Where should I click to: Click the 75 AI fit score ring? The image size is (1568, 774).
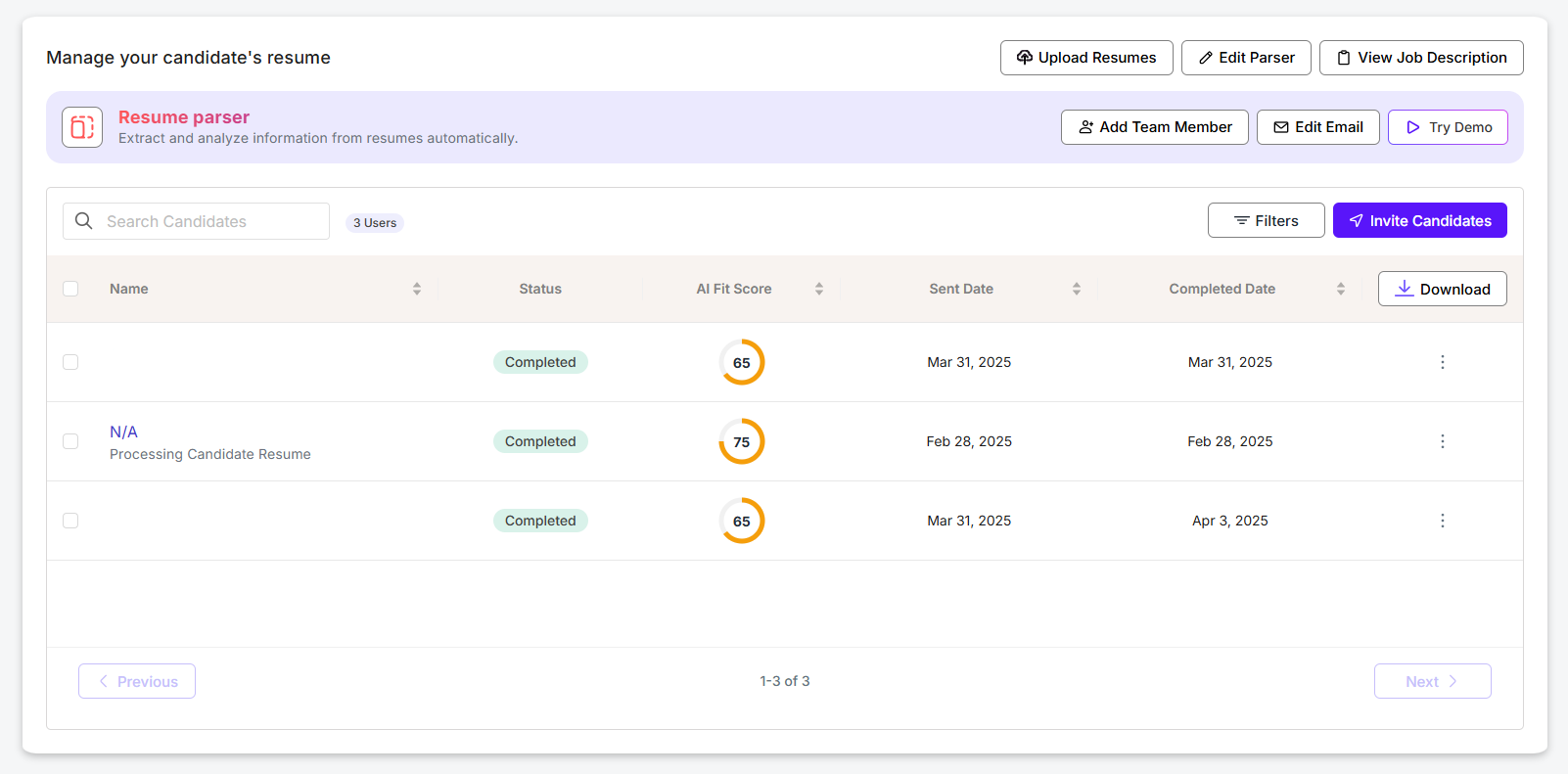click(742, 441)
